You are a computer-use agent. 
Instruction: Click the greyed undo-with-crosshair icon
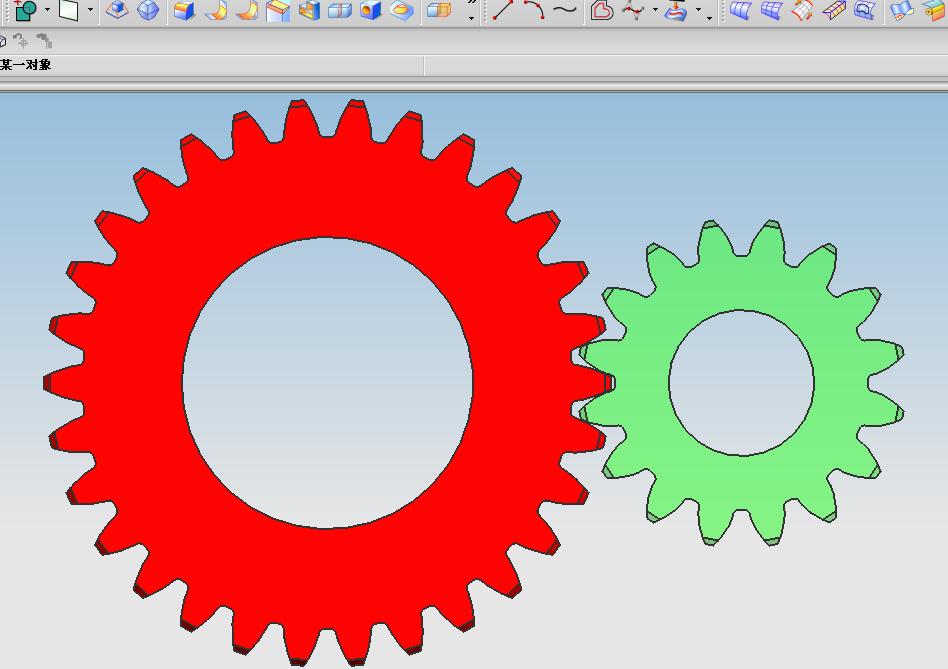coord(21,41)
